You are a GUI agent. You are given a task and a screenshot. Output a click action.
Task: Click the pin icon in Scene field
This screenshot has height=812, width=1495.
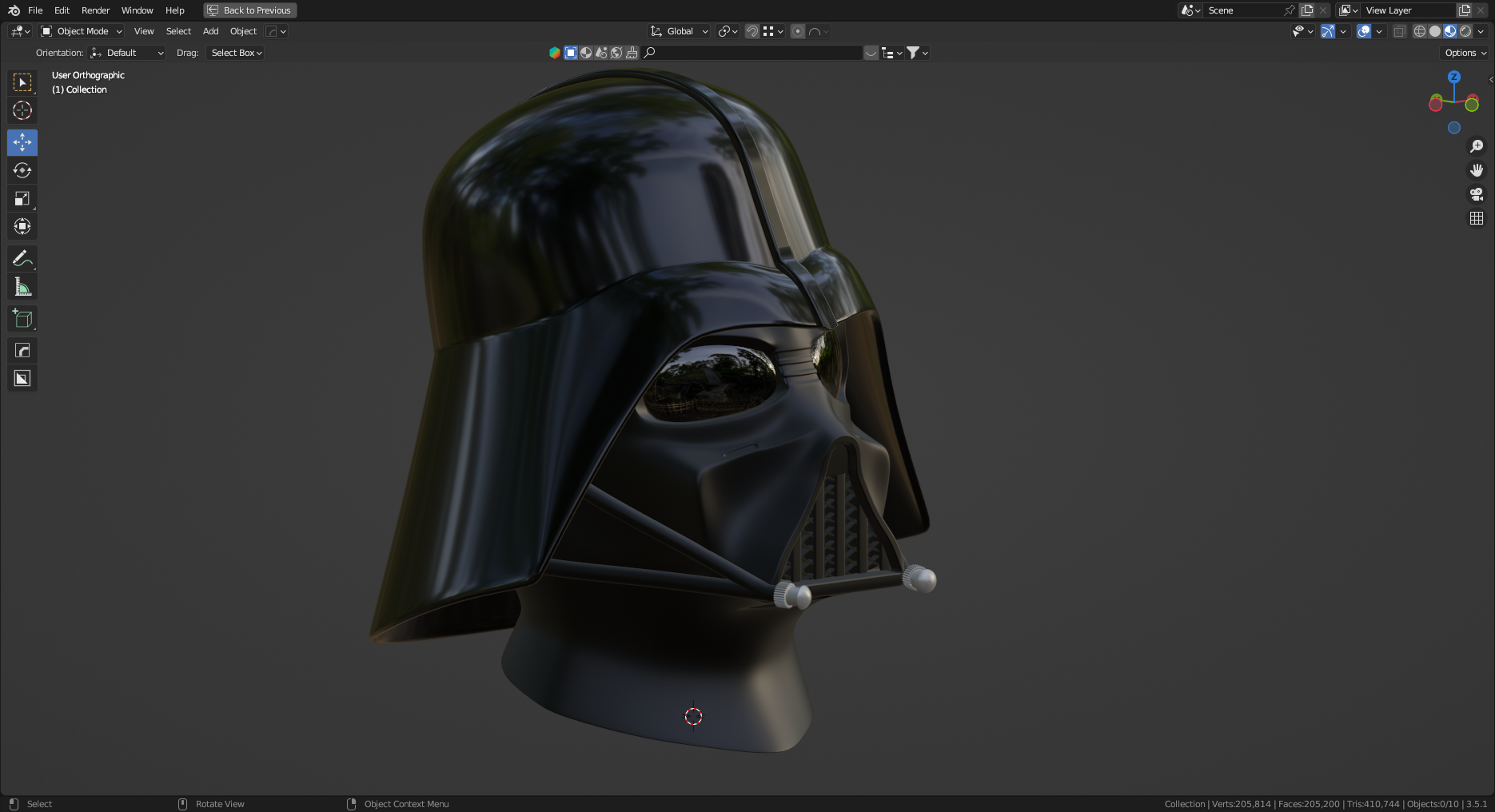pyautogui.click(x=1289, y=10)
